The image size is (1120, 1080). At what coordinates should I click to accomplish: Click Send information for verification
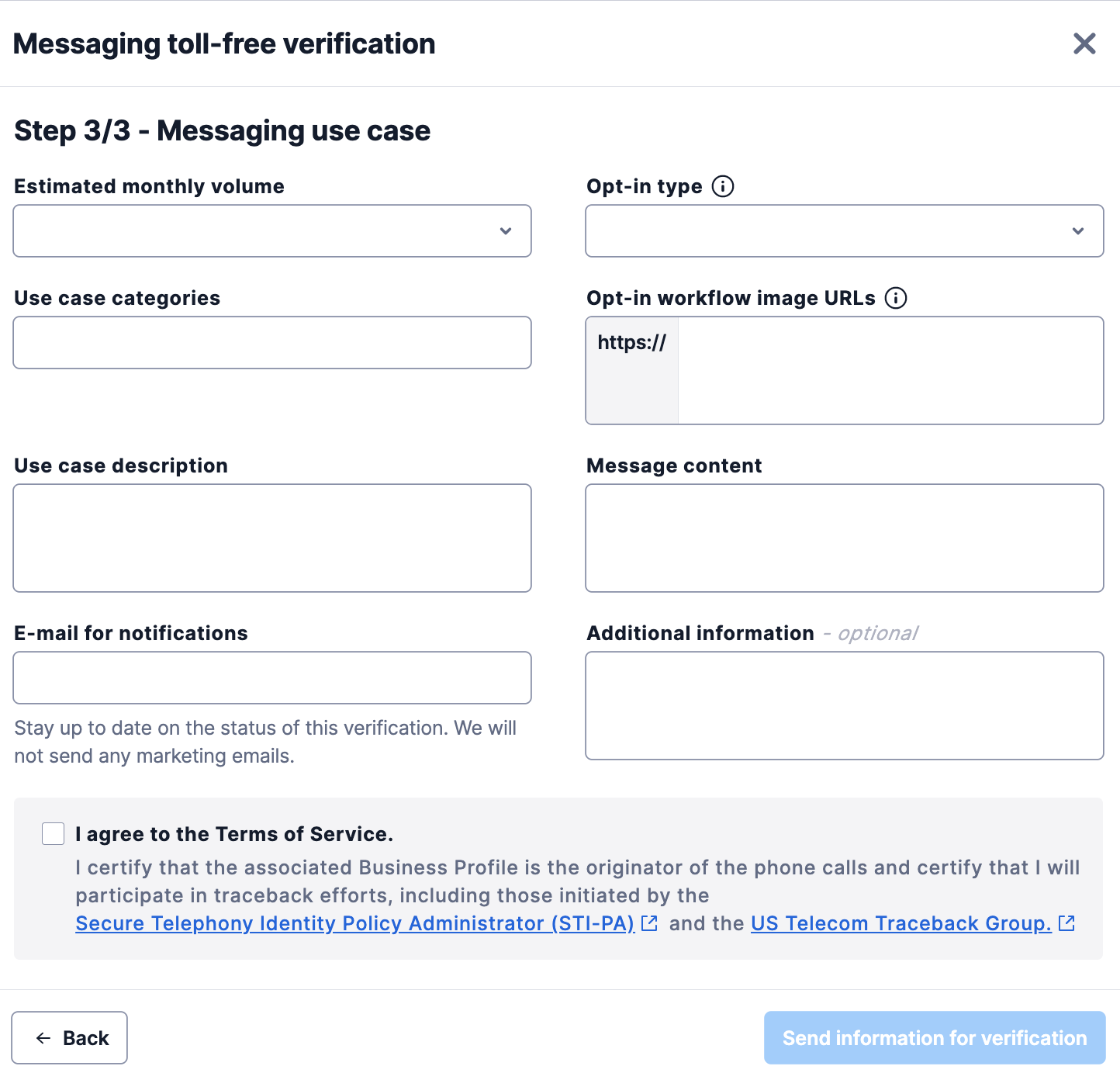(934, 1037)
